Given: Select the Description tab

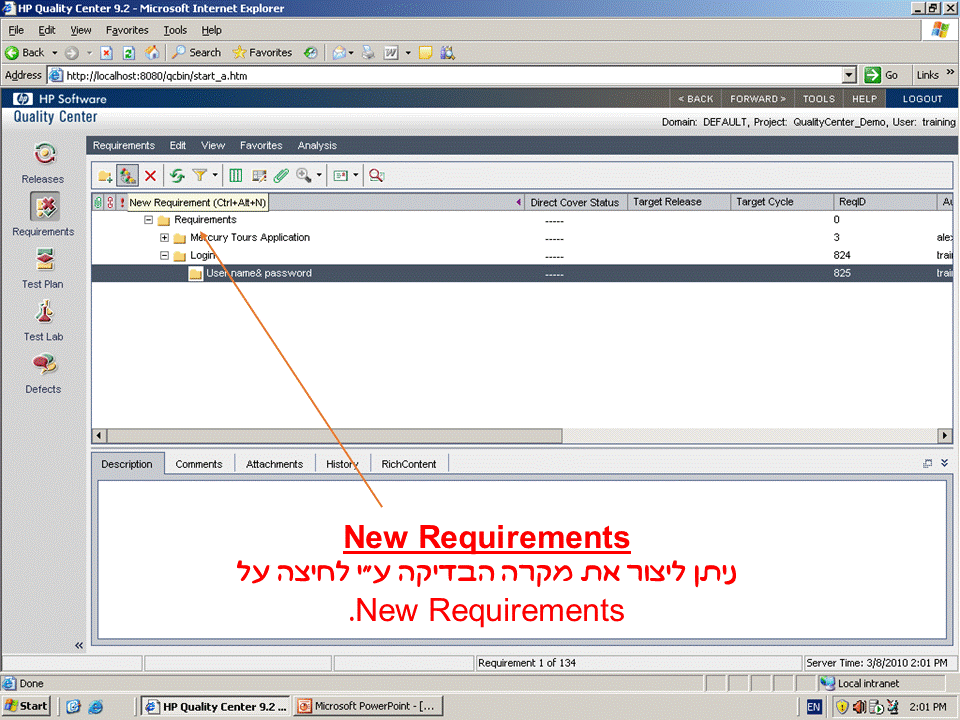Looking at the screenshot, I should click(x=127, y=464).
